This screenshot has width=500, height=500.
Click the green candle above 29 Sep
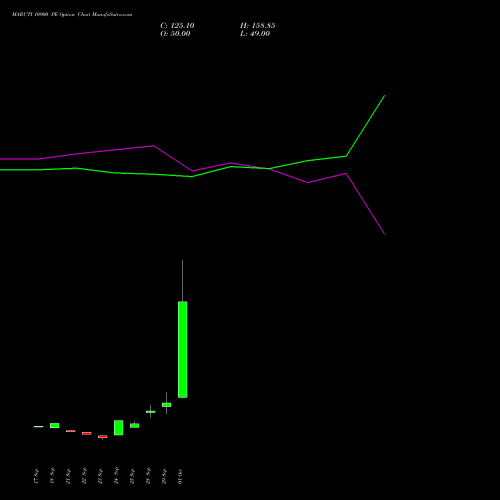[x=167, y=405]
